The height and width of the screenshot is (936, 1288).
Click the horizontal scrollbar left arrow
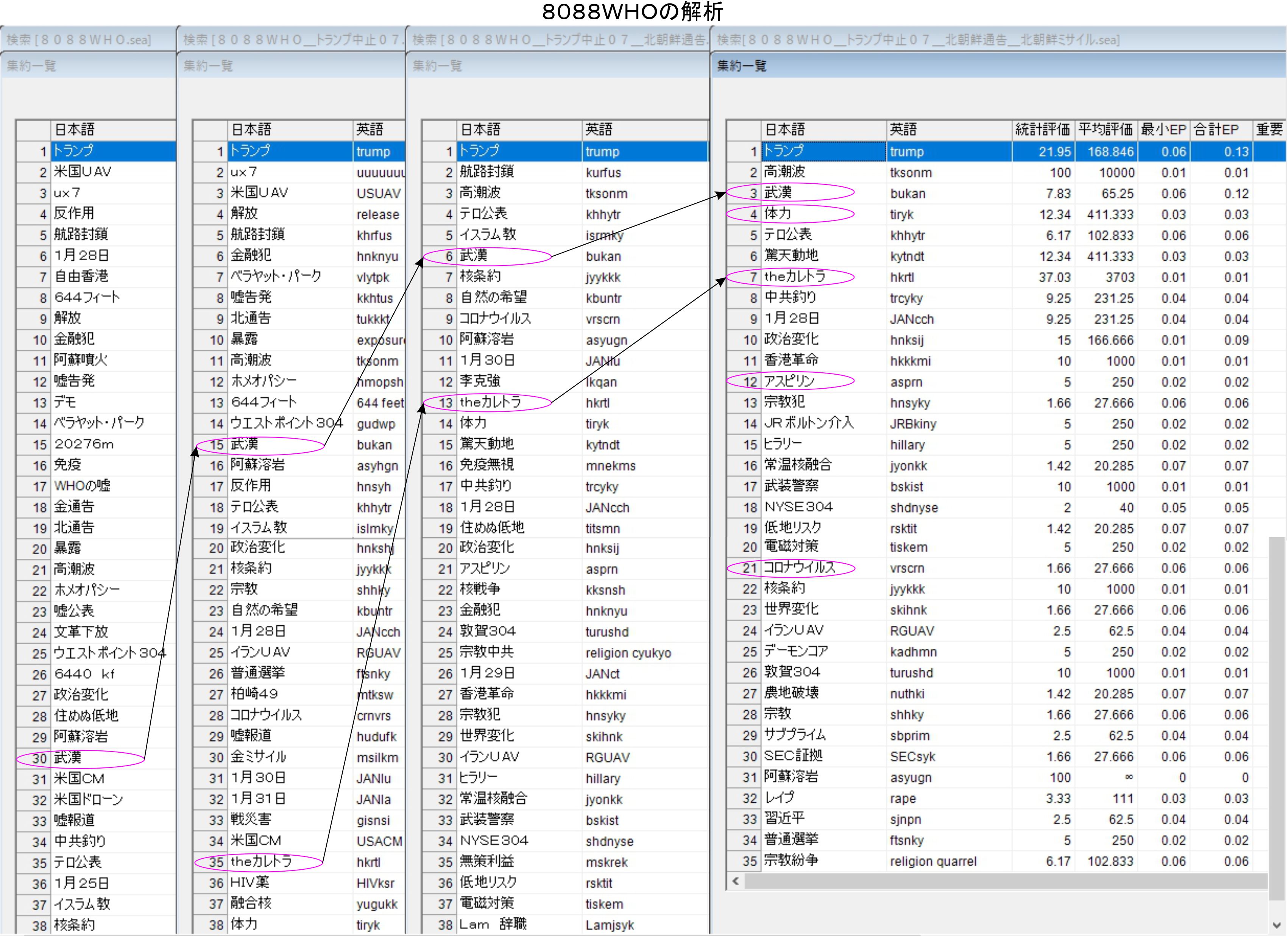coord(735,881)
